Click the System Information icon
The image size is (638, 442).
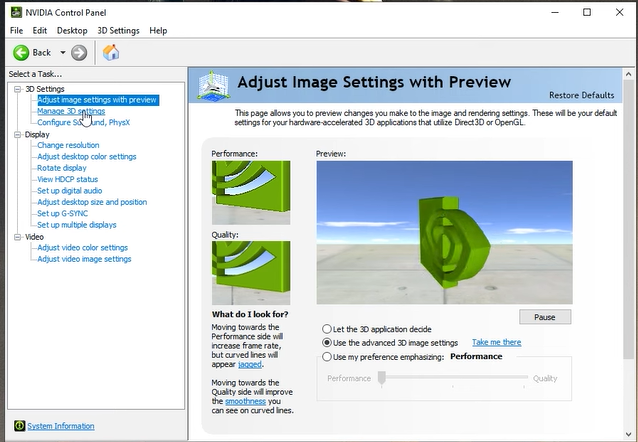point(17,426)
